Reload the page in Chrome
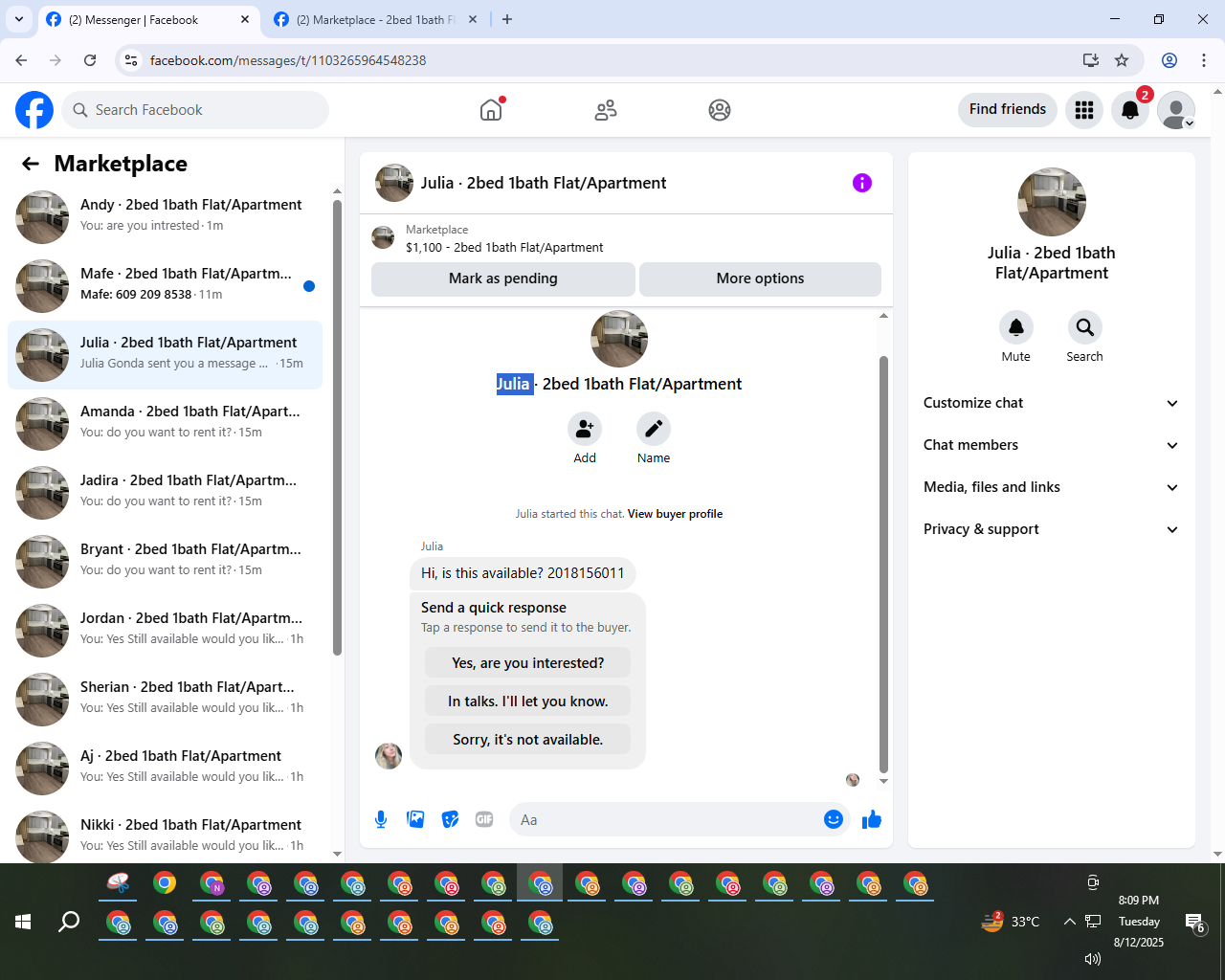The image size is (1225, 980). coord(90,60)
